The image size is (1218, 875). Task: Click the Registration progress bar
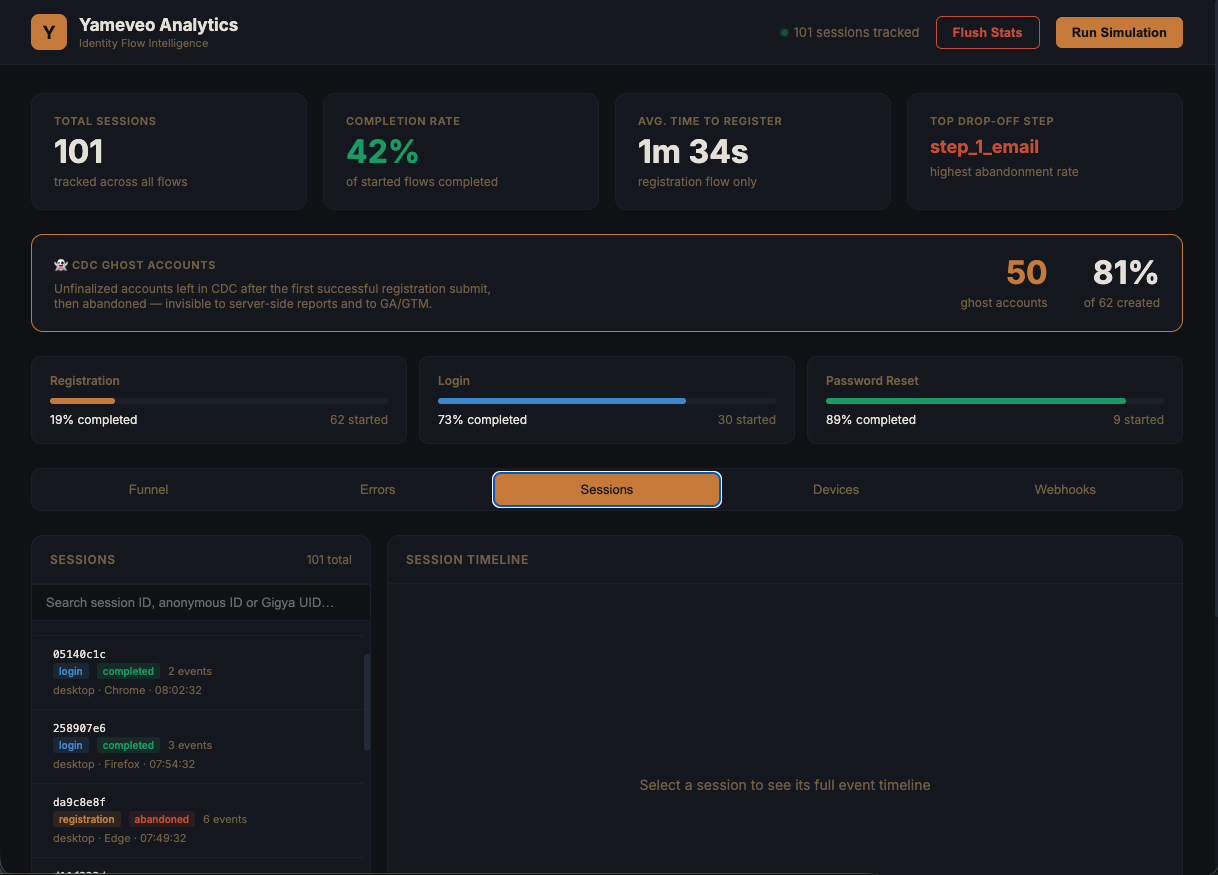(219, 401)
